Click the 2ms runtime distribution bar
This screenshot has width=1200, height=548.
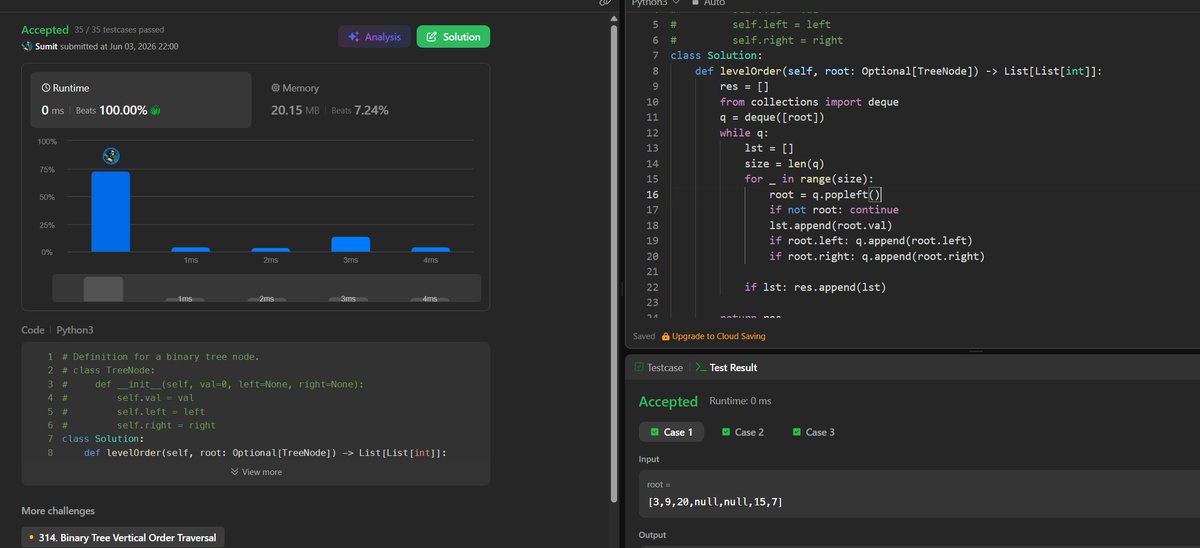[271, 250]
